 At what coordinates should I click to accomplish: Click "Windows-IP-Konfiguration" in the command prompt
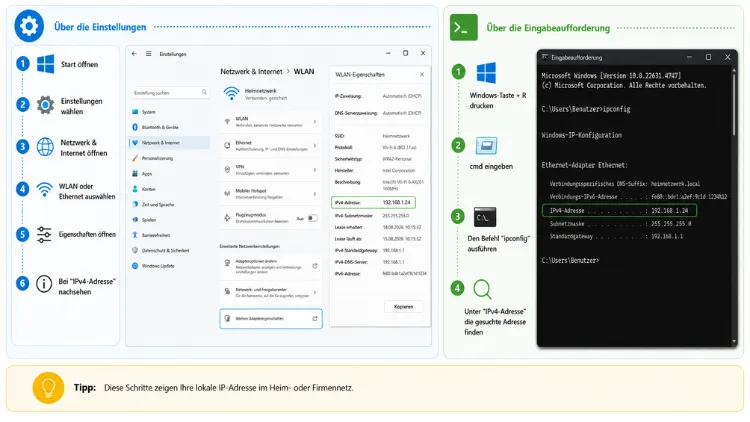[582, 135]
